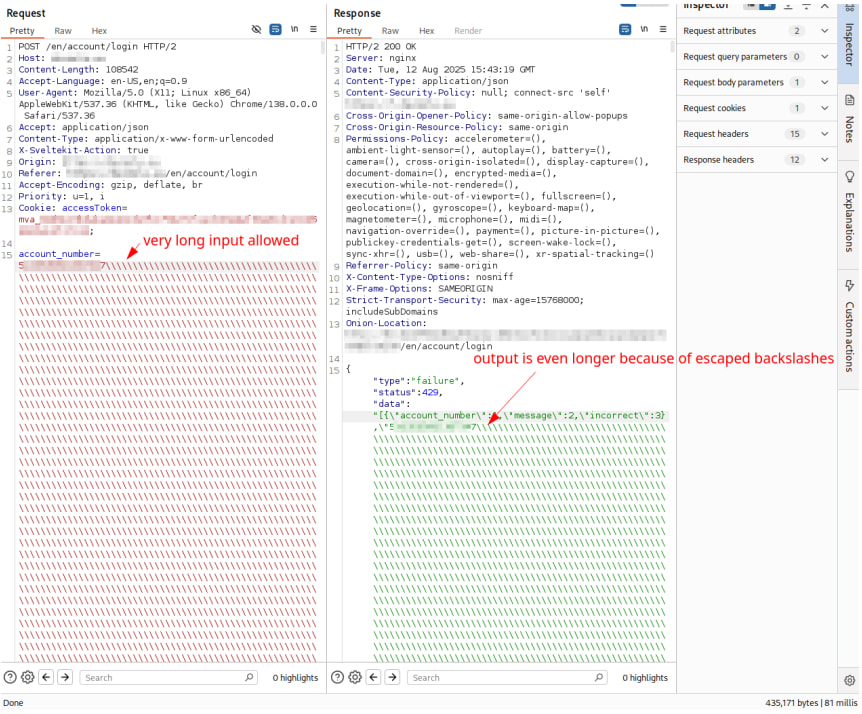
Task: Open the Notes side panel
Action: point(849,118)
